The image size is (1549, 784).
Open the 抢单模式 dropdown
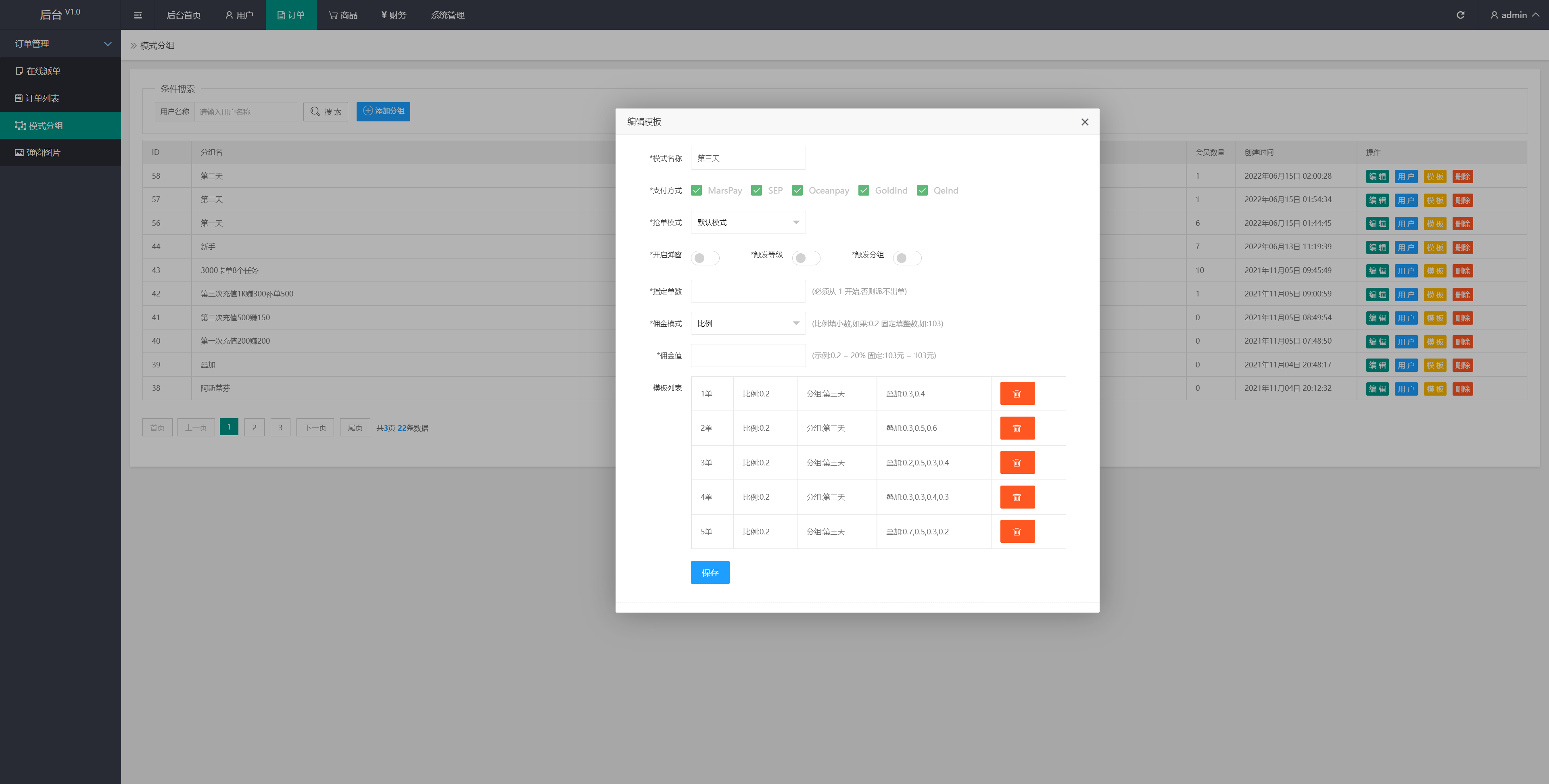[x=747, y=223]
